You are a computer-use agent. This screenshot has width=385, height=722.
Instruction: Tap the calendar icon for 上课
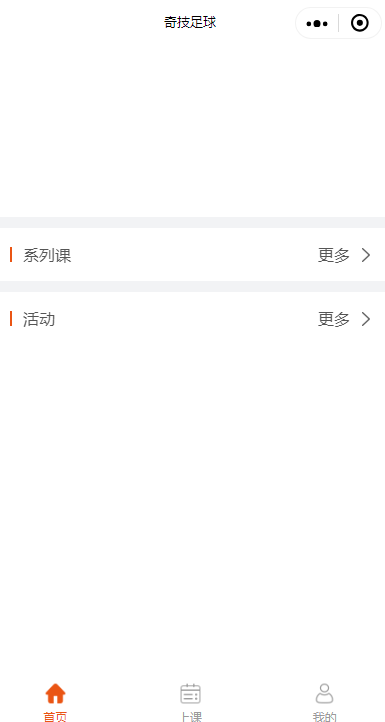pyautogui.click(x=190, y=693)
